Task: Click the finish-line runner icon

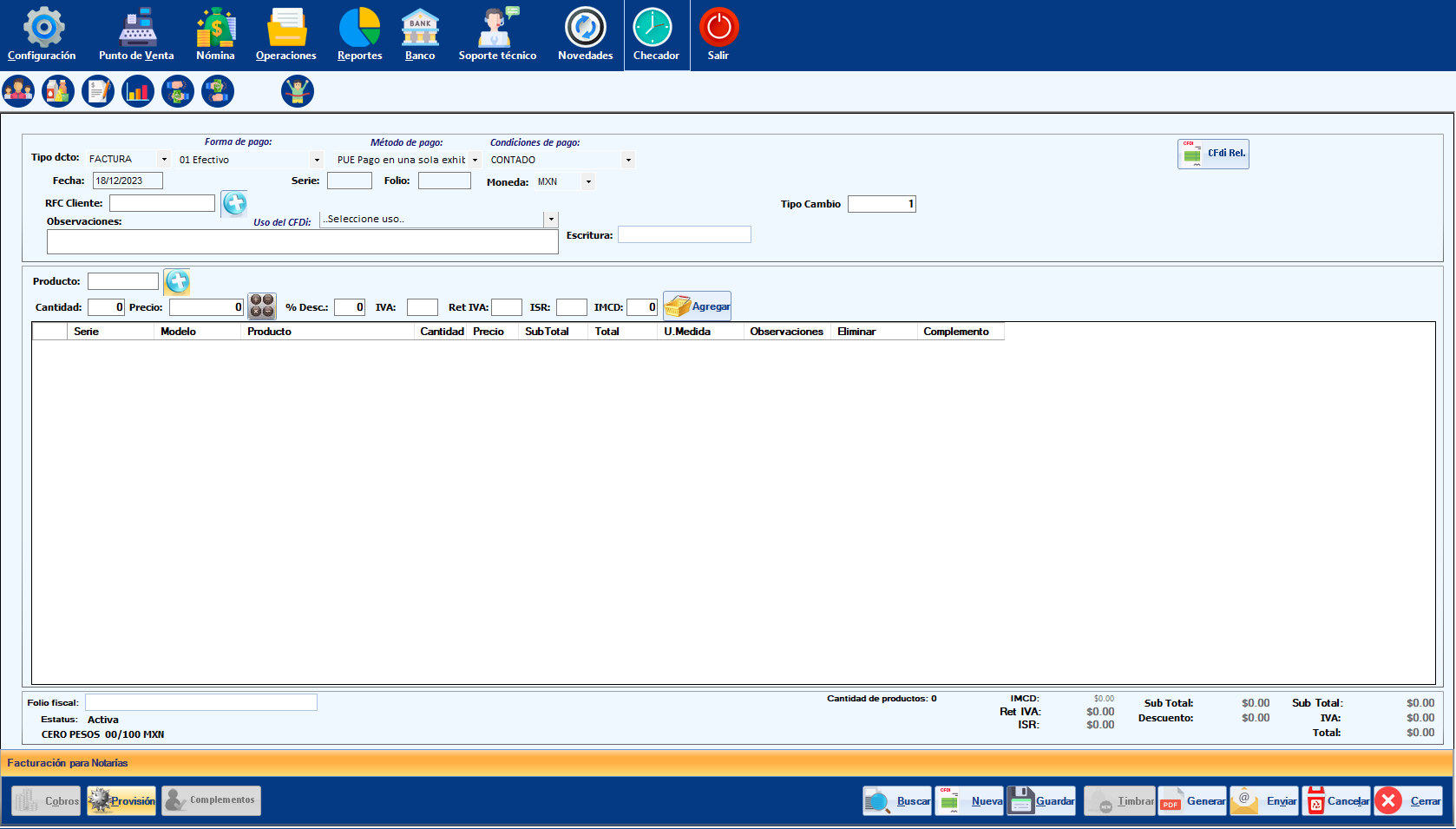Action: pyautogui.click(x=298, y=91)
